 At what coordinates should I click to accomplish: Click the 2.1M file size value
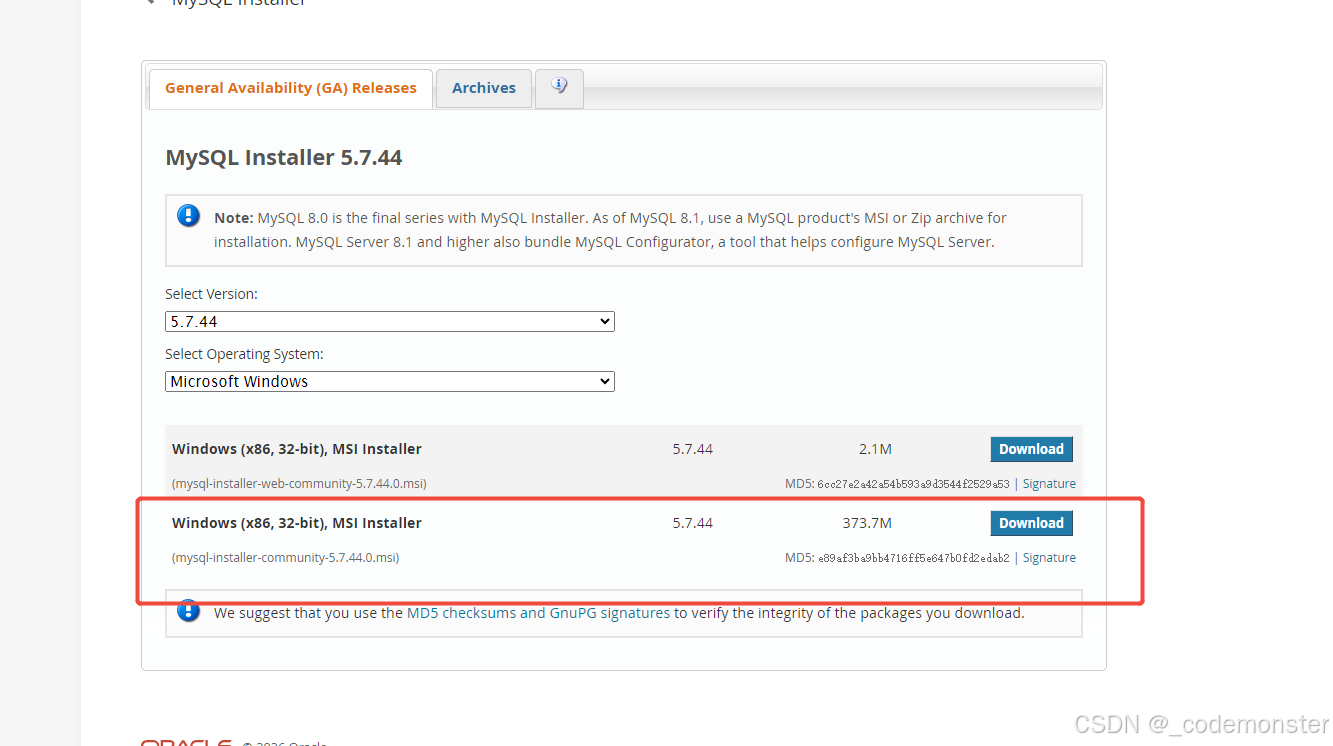coord(875,449)
